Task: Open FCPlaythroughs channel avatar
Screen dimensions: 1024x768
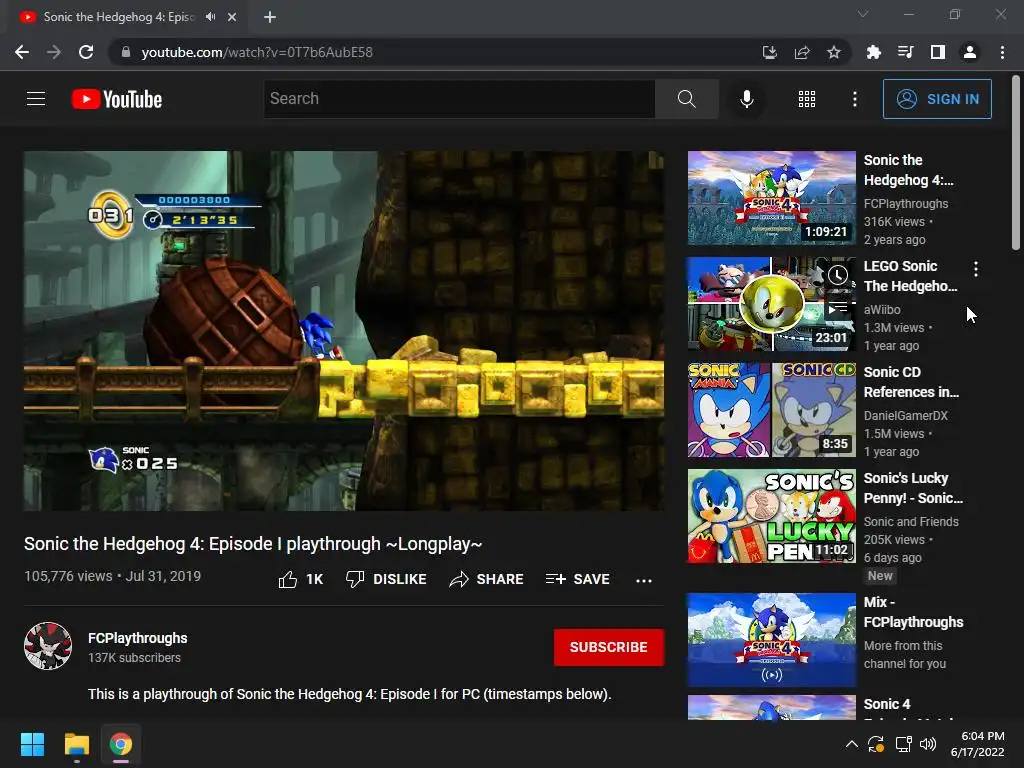Action: click(x=48, y=646)
